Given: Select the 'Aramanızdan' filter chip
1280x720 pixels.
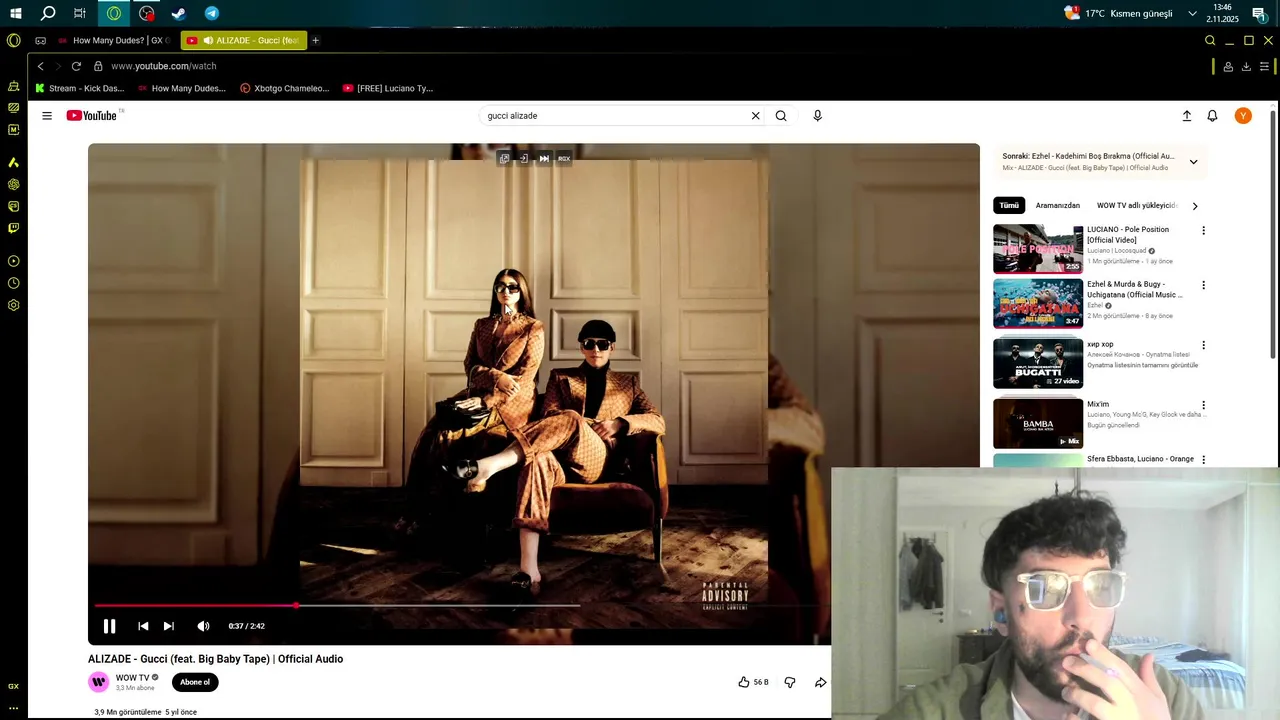Looking at the screenshot, I should coord(1057,206).
